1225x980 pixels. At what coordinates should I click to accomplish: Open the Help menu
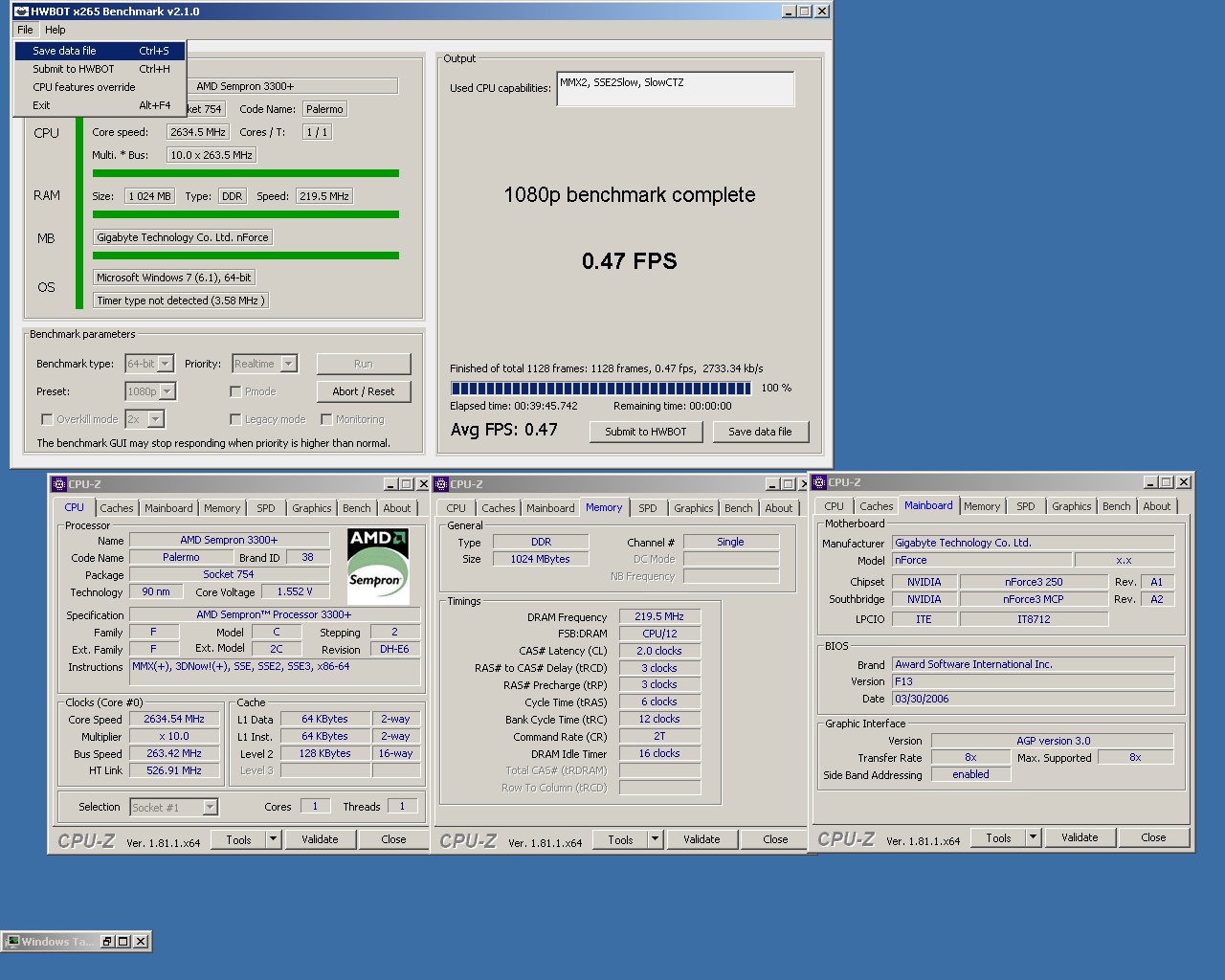click(55, 30)
